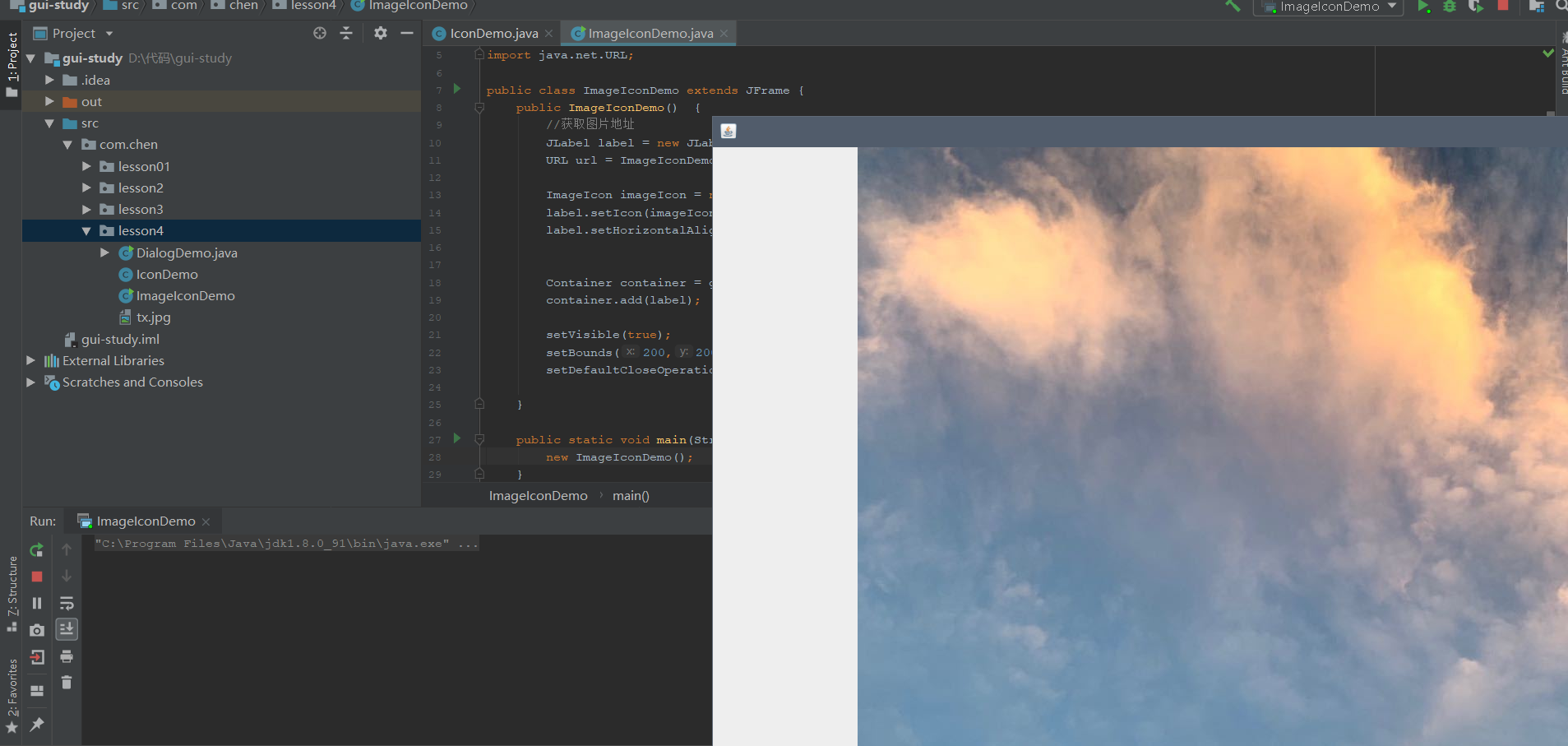Click the up arrow in Run panel

click(67, 549)
